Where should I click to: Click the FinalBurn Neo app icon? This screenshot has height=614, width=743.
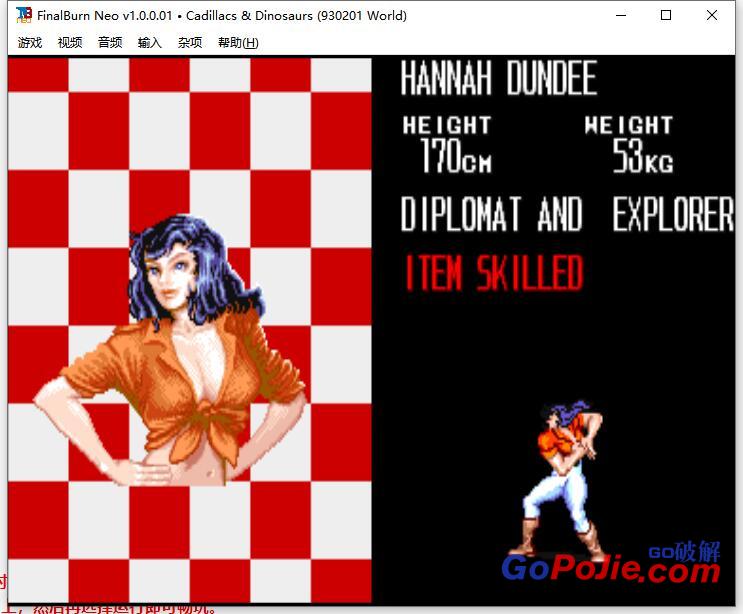tap(24, 15)
